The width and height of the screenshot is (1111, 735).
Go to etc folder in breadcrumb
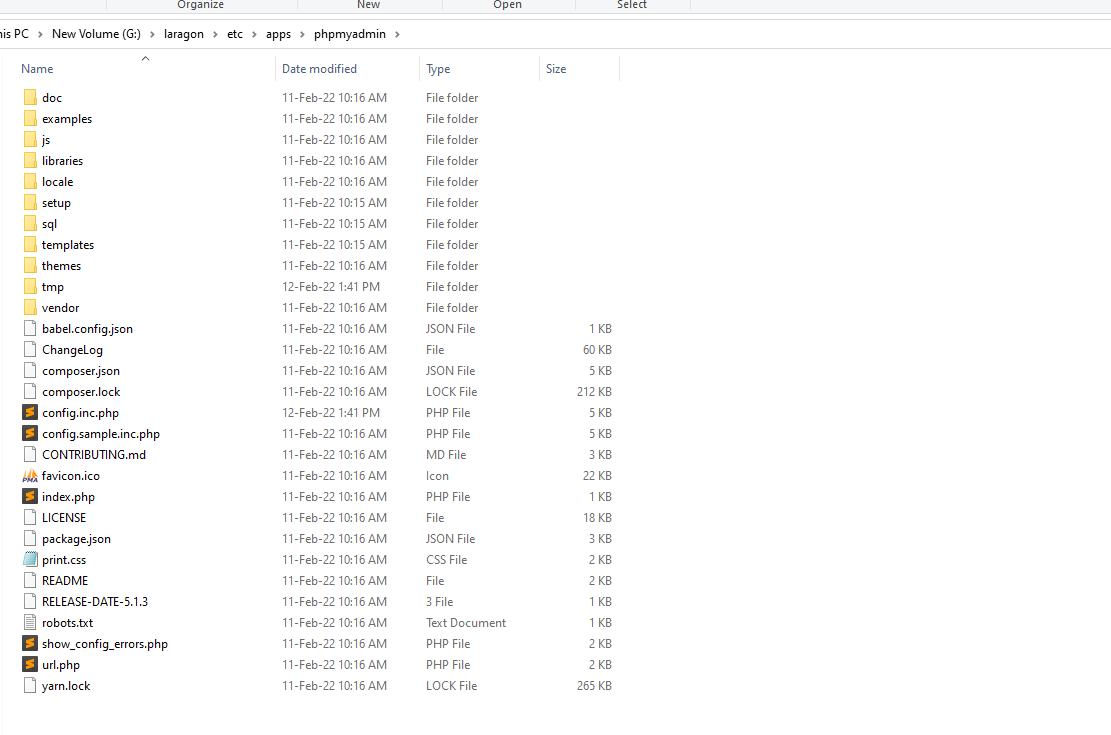click(x=235, y=34)
